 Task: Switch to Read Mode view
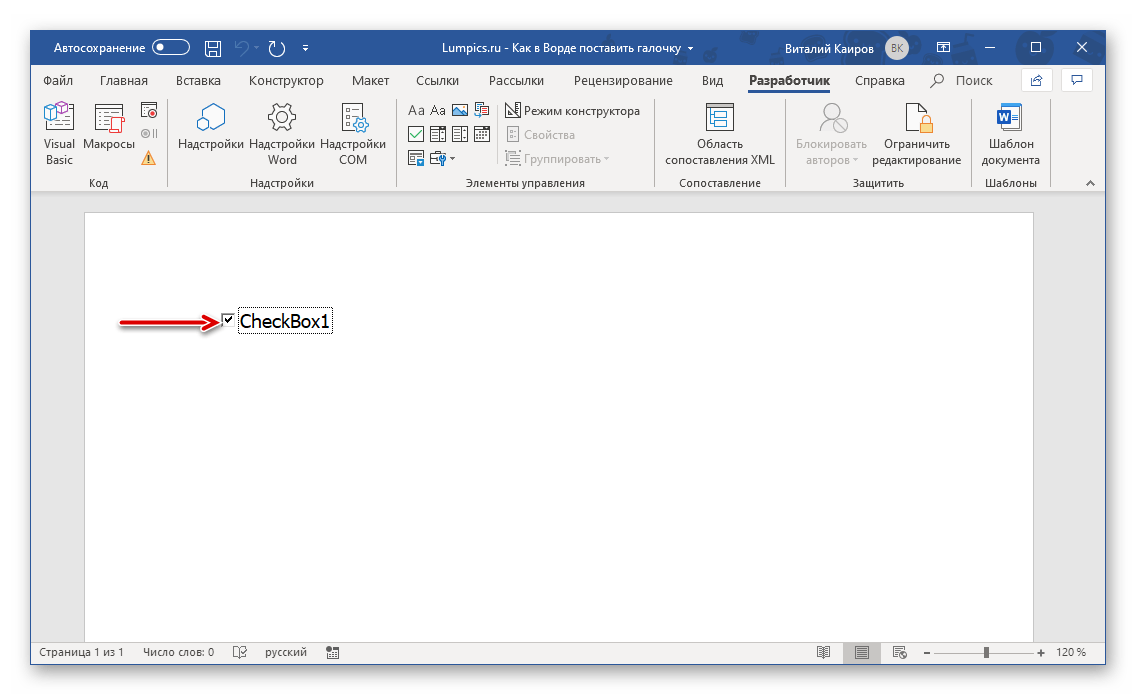click(x=824, y=652)
